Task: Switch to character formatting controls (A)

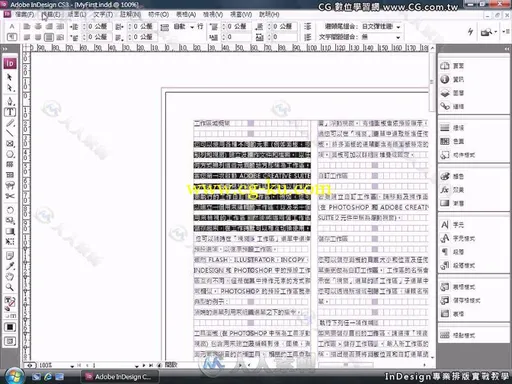Action: 12,26
